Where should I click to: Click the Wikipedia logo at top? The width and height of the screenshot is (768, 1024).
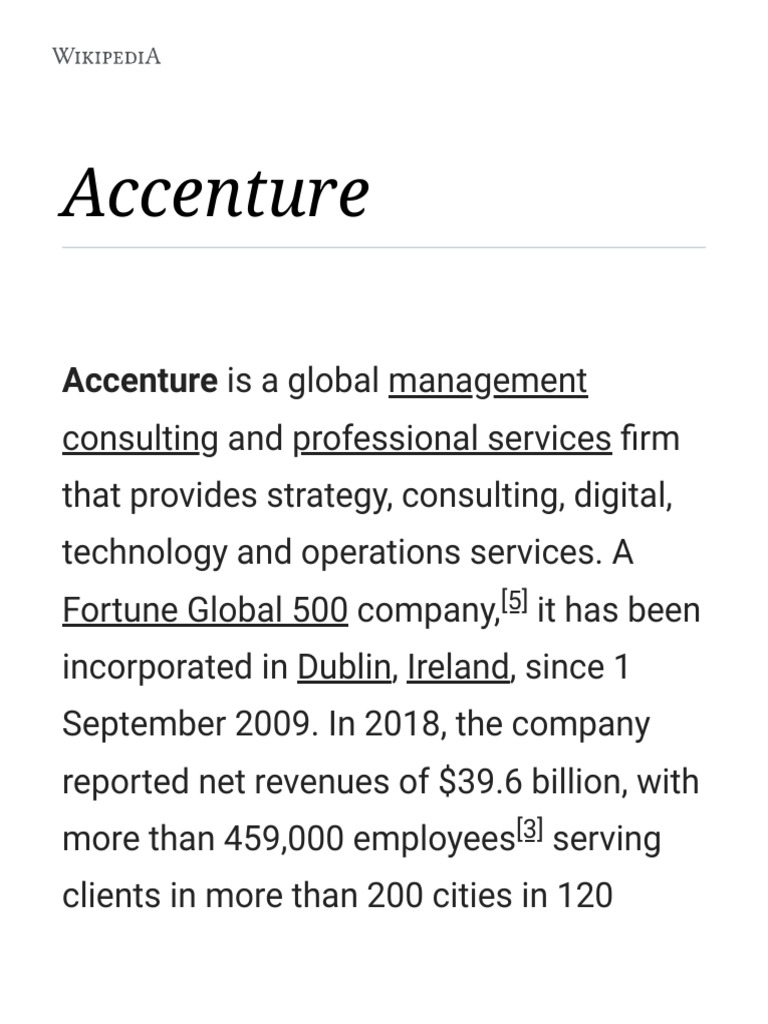pos(106,56)
